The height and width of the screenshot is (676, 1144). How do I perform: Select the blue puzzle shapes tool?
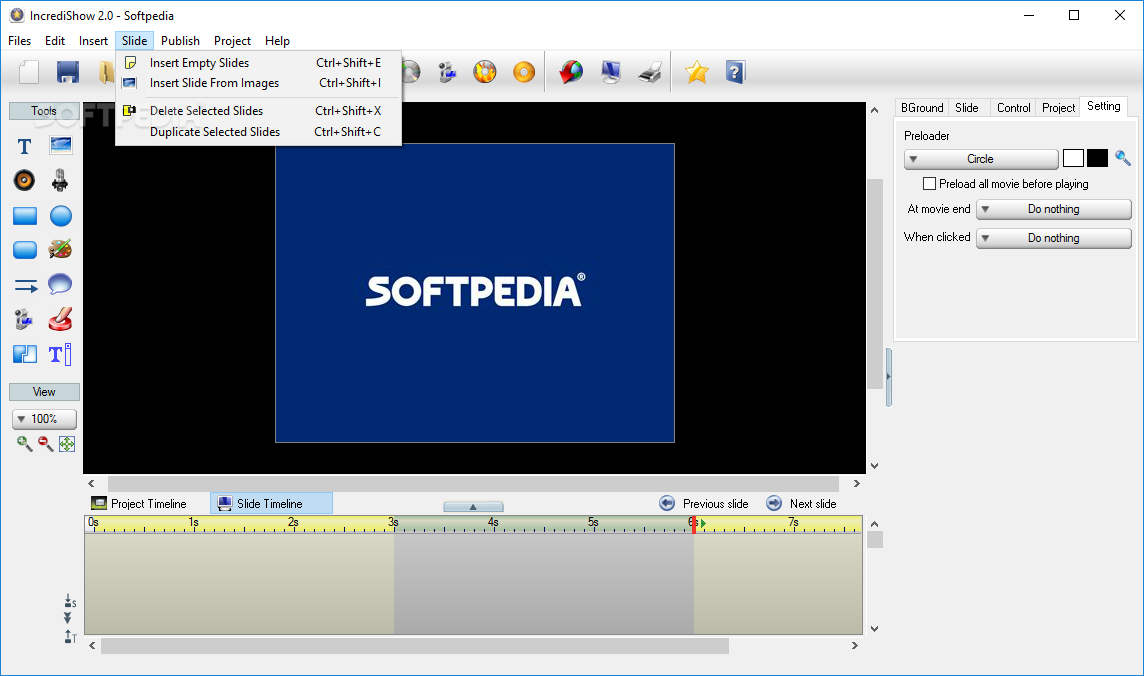[25, 354]
